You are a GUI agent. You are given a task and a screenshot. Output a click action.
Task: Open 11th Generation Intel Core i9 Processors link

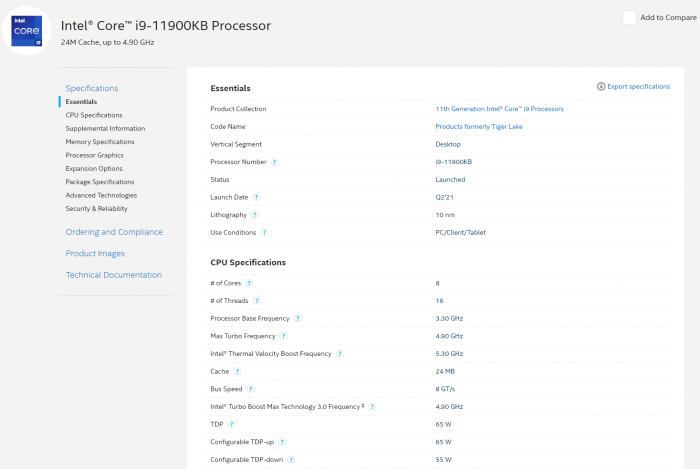tap(500, 108)
